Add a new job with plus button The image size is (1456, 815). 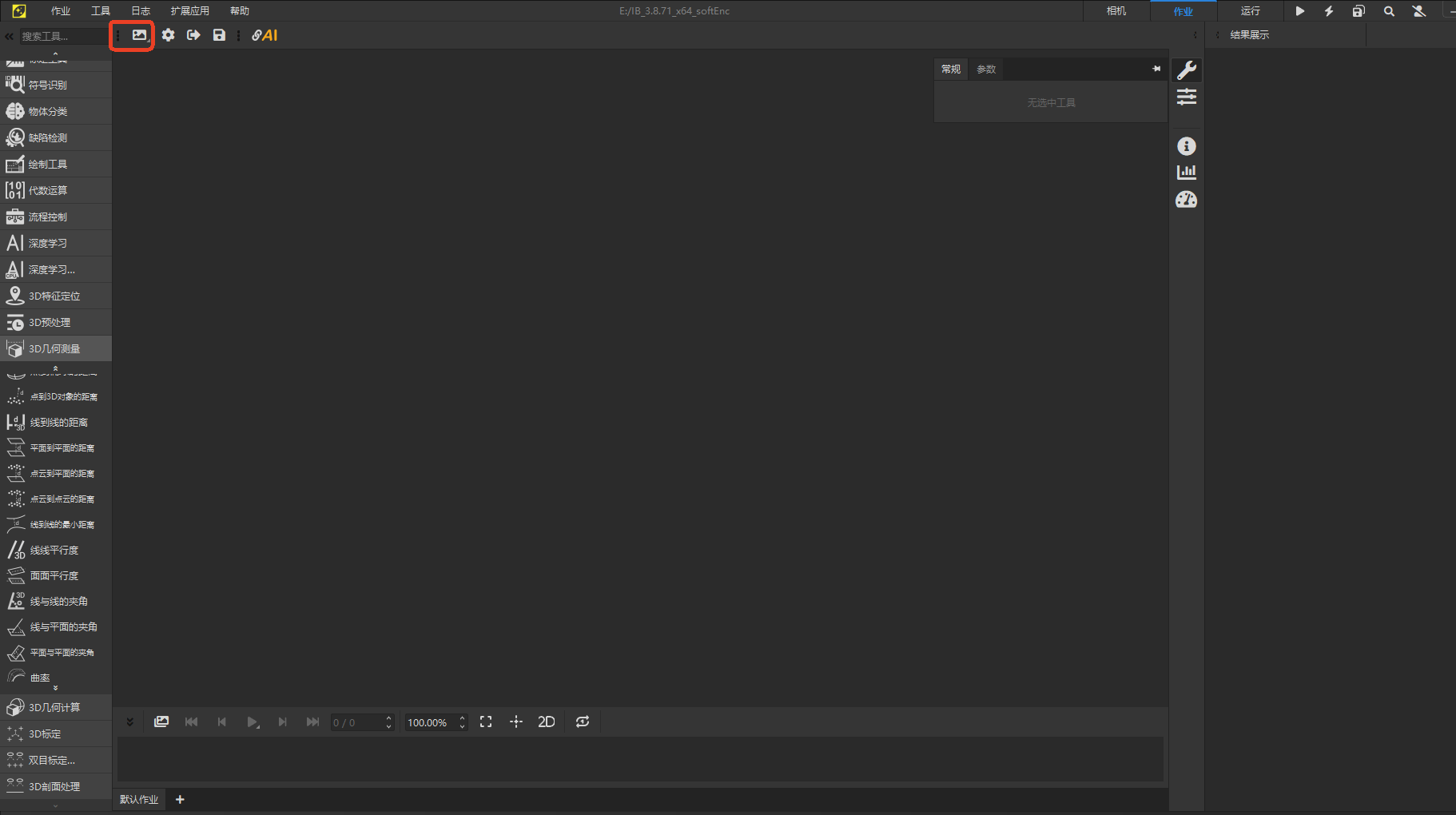click(x=180, y=800)
